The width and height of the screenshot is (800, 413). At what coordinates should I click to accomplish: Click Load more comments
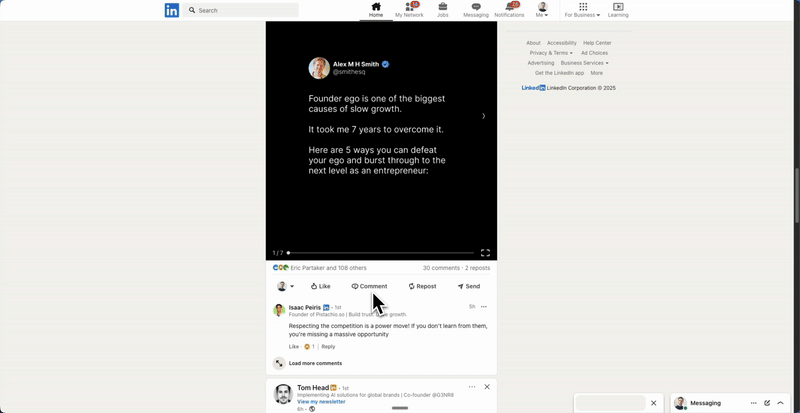click(x=315, y=363)
